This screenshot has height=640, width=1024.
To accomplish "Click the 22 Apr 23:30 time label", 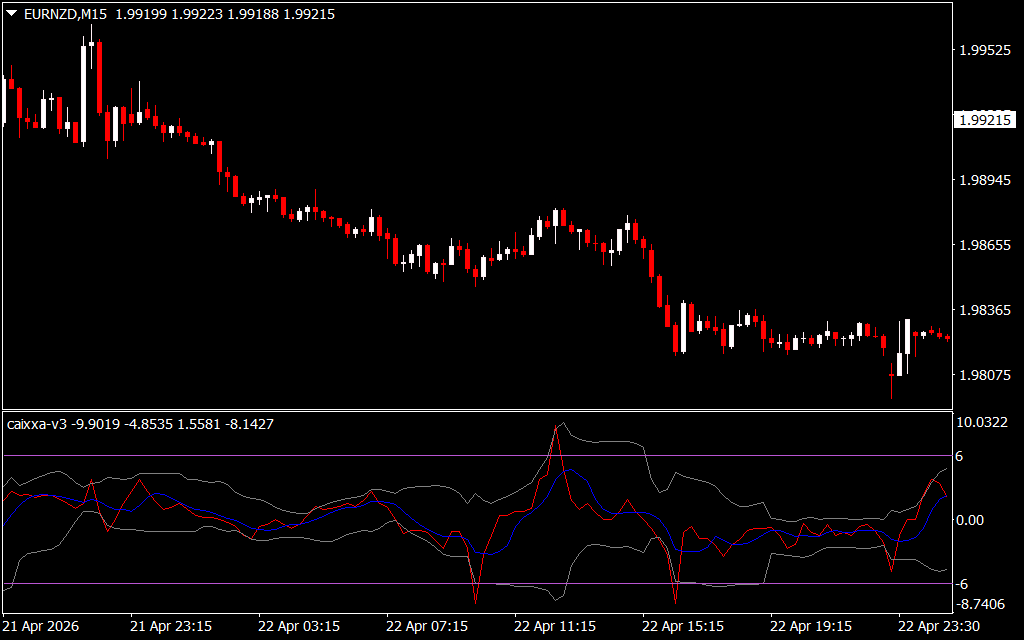I will point(939,626).
